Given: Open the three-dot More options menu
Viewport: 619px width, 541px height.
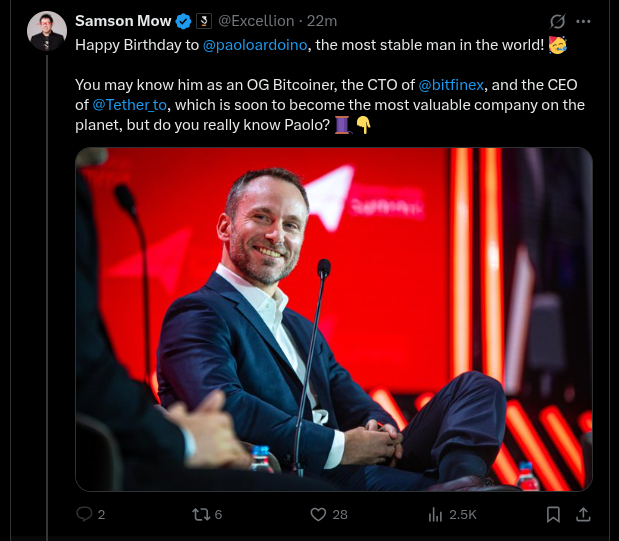Looking at the screenshot, I should (x=585, y=21).
